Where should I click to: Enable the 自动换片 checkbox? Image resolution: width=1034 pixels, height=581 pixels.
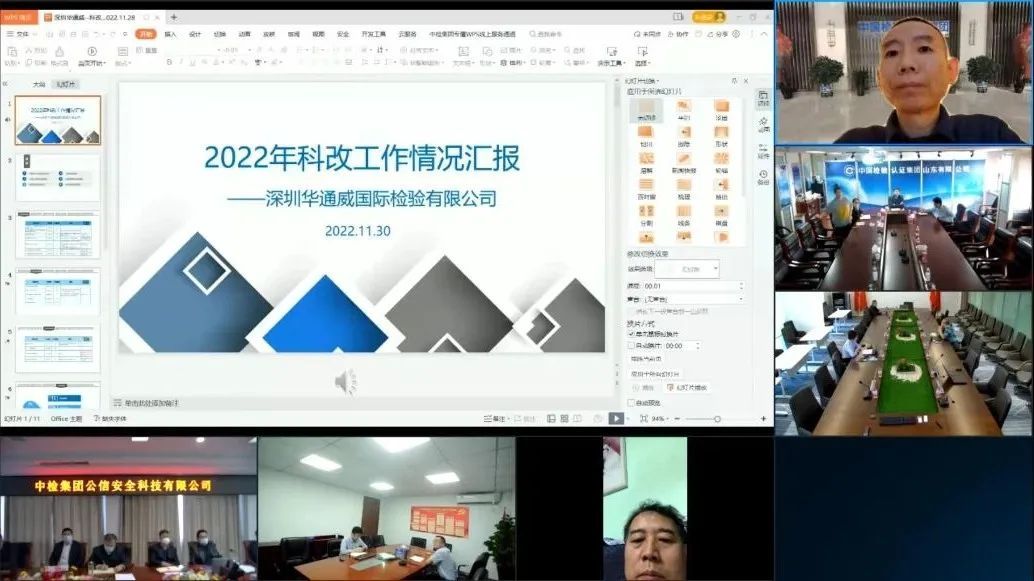(631, 346)
